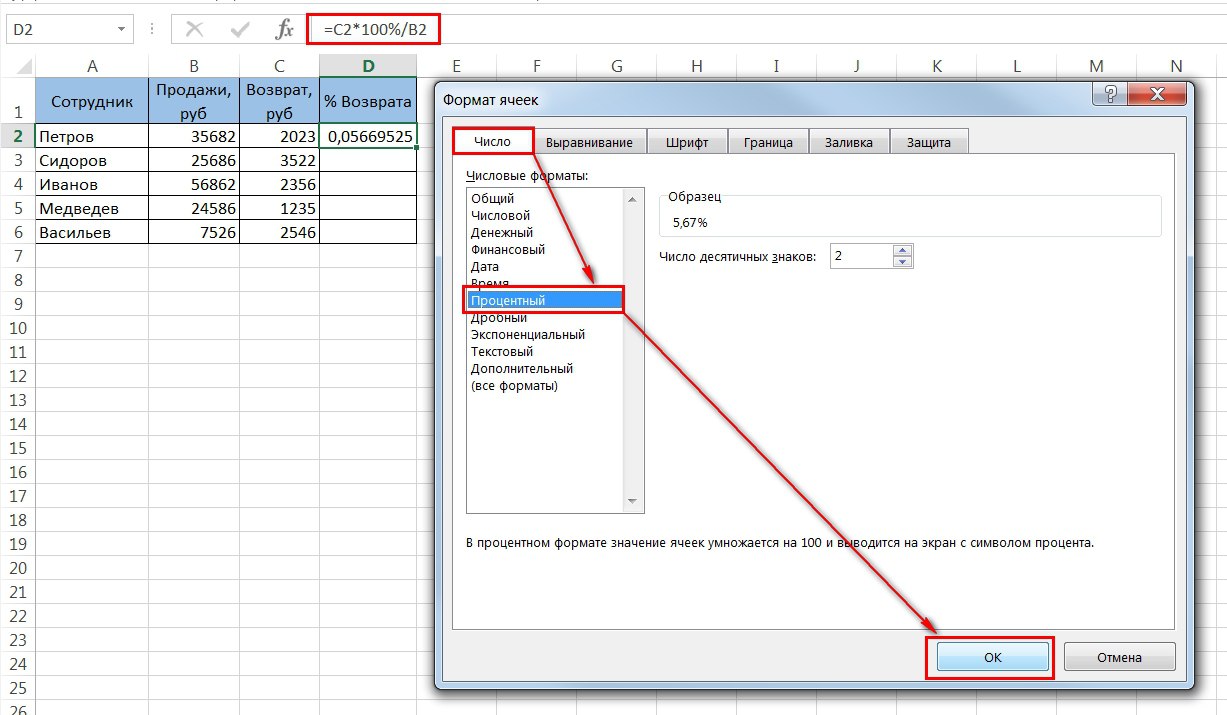Select cell D2 with value 0,05669525
Viewport: 1227px width, 715px height.
tap(368, 136)
